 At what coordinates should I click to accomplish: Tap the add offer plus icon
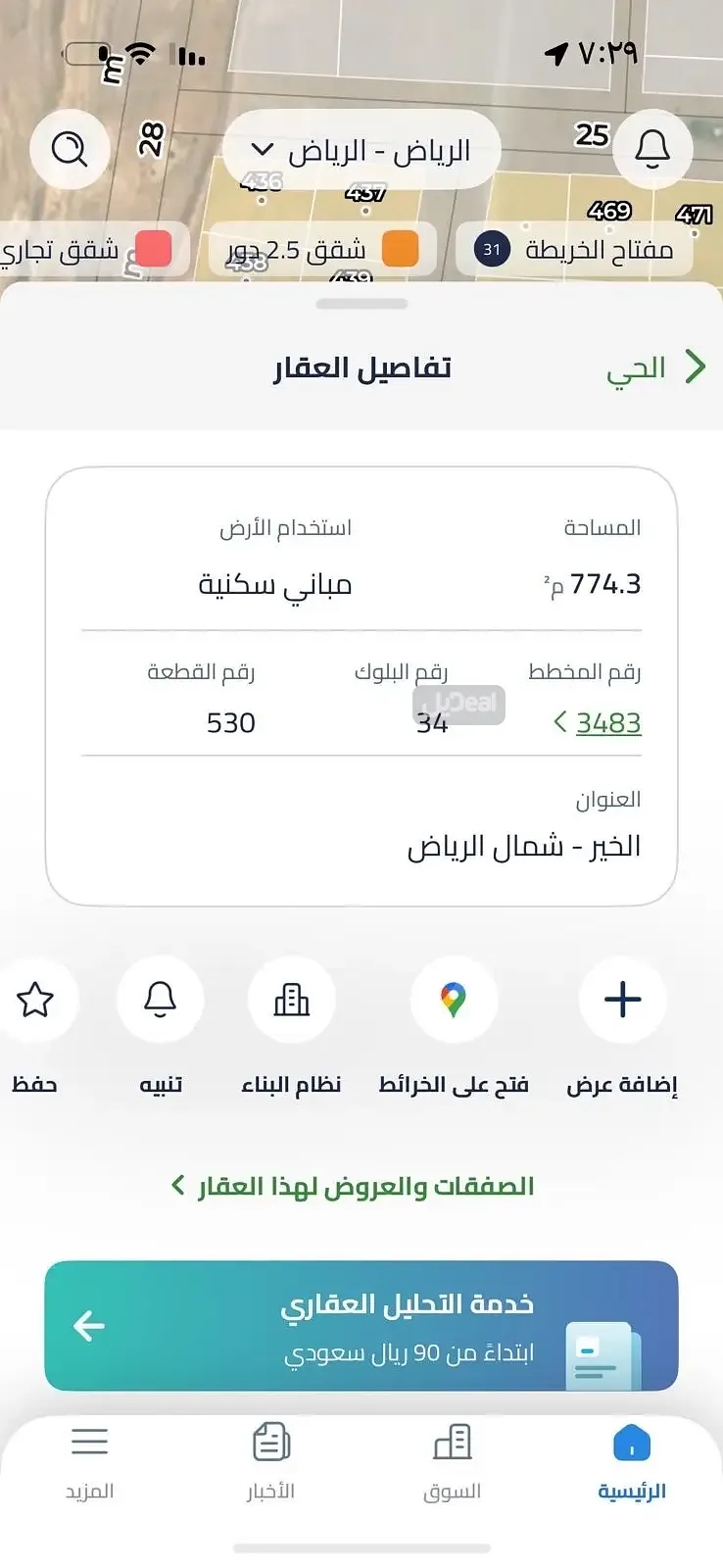pos(623,1001)
